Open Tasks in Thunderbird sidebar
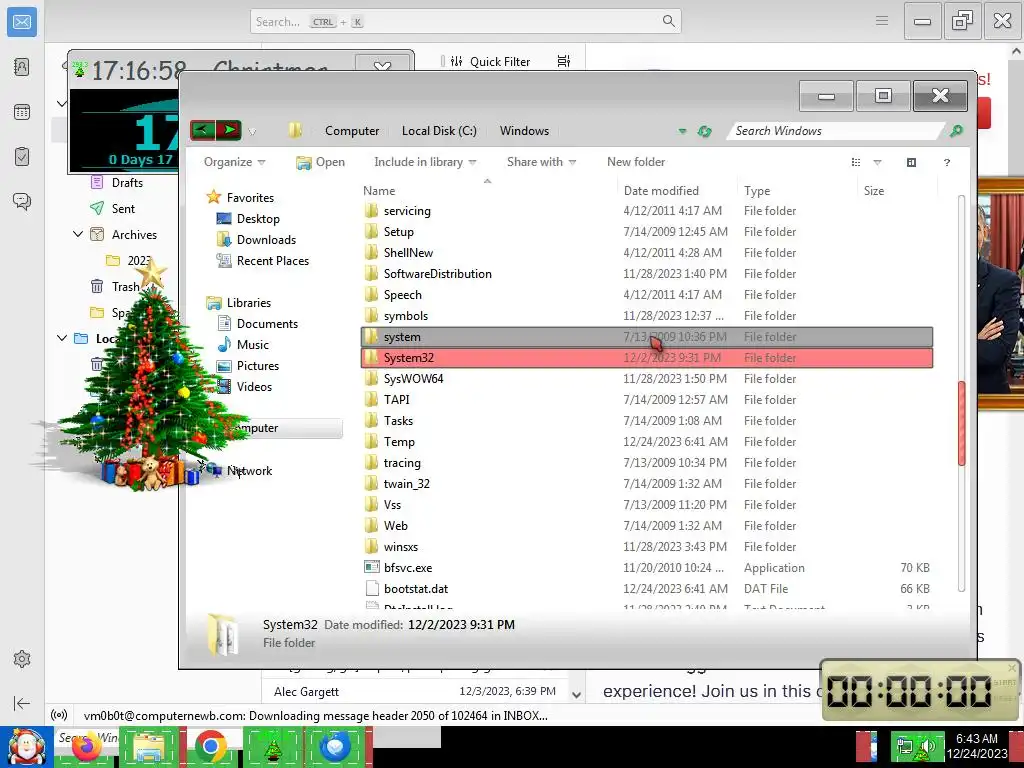Viewport: 1024px width, 768px height. click(x=22, y=157)
